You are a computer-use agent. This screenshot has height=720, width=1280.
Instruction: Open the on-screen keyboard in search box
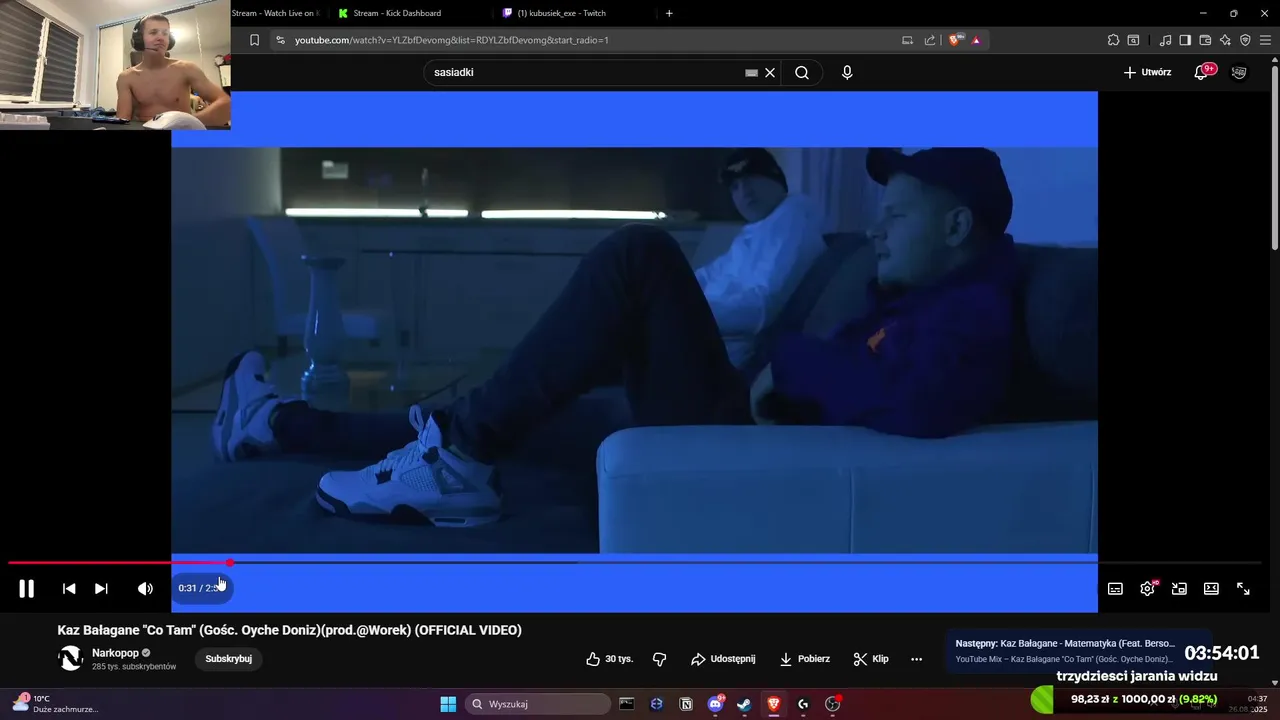(x=751, y=72)
